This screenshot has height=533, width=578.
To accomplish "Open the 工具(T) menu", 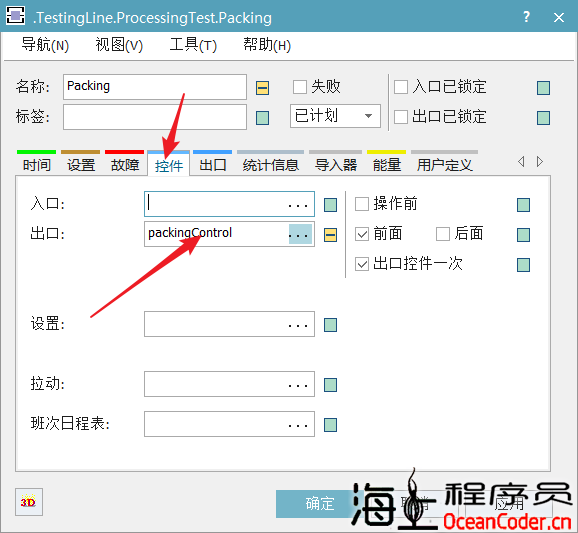I will pos(193,45).
